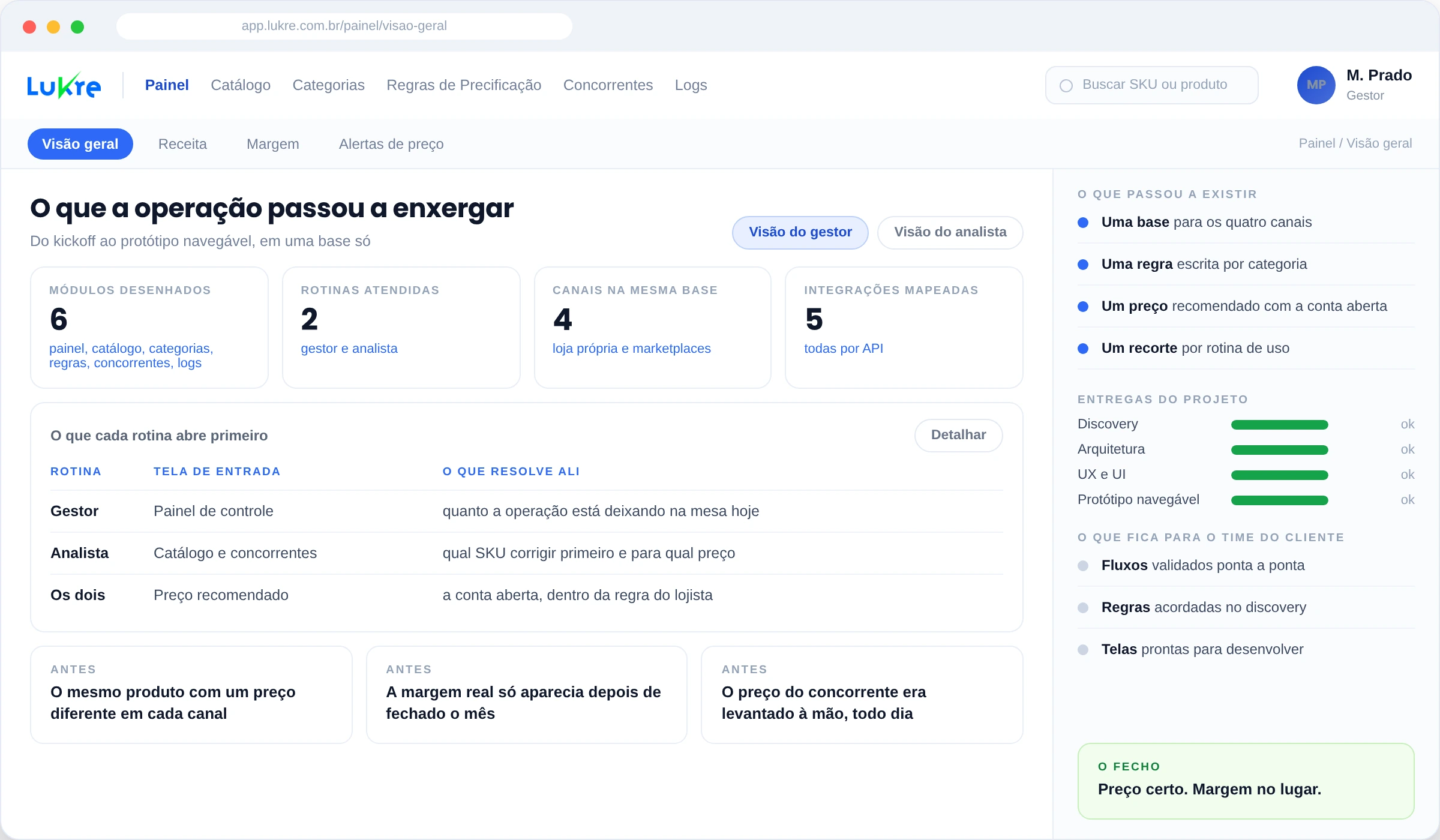
Task: Click the 'Preço certo. Margem no lugar.' card
Action: tap(1246, 781)
